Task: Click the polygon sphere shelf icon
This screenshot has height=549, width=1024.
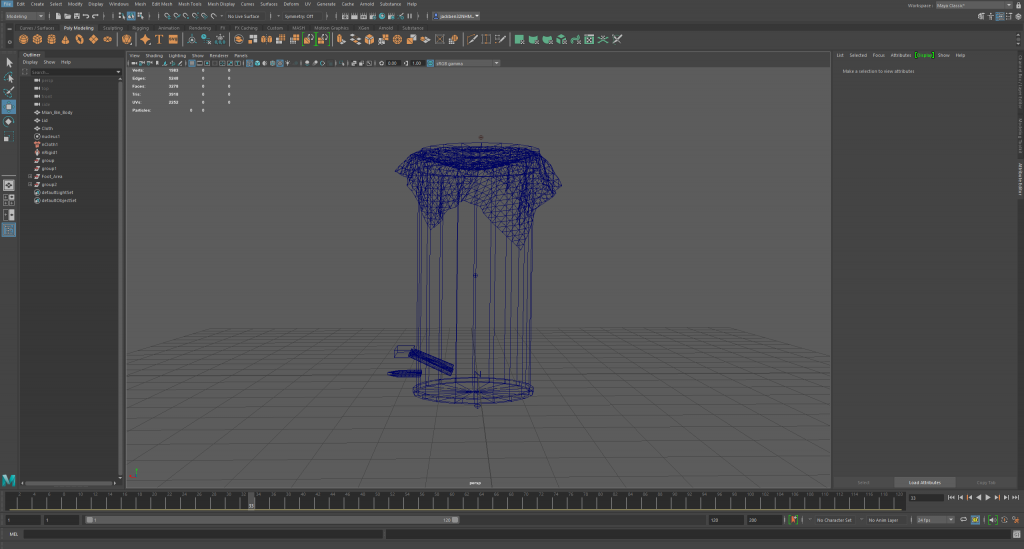Action: click(x=24, y=40)
